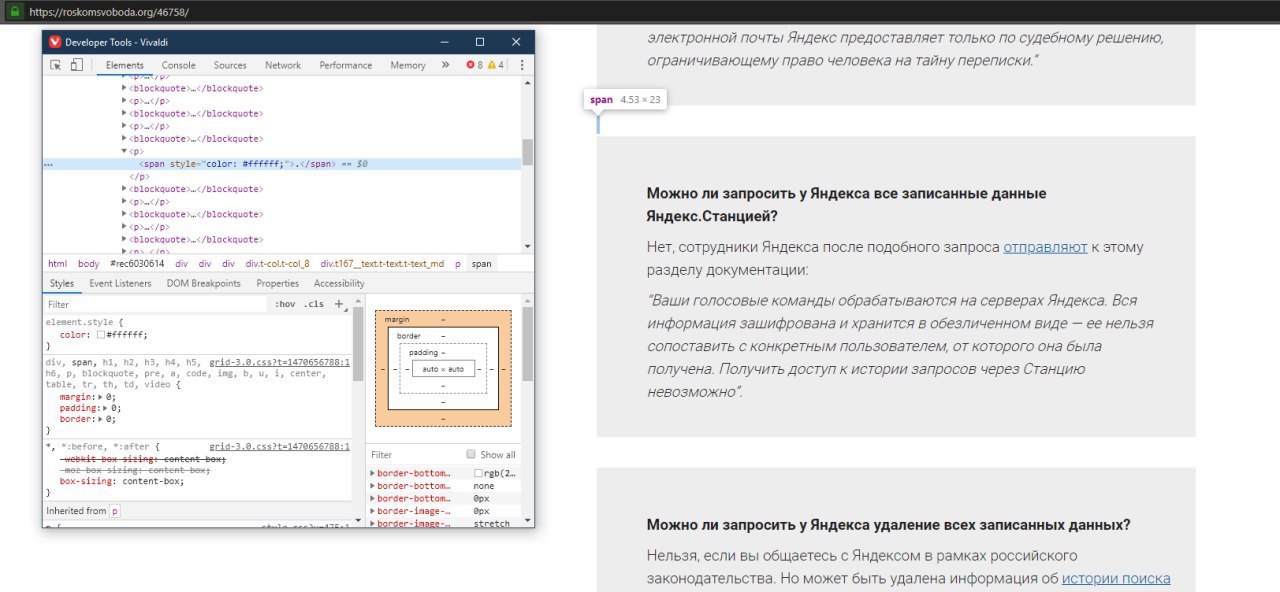
Task: Select the span breadcrumb item
Action: pos(482,264)
